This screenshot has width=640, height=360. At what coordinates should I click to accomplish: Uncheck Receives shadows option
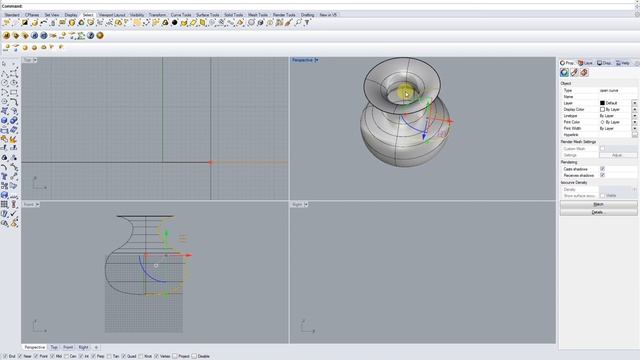(x=602, y=175)
